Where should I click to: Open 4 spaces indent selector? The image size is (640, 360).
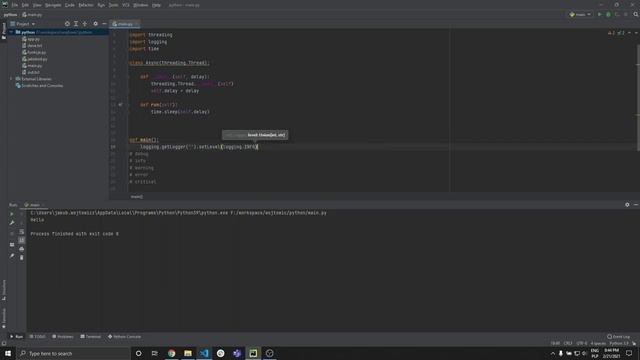click(598, 344)
